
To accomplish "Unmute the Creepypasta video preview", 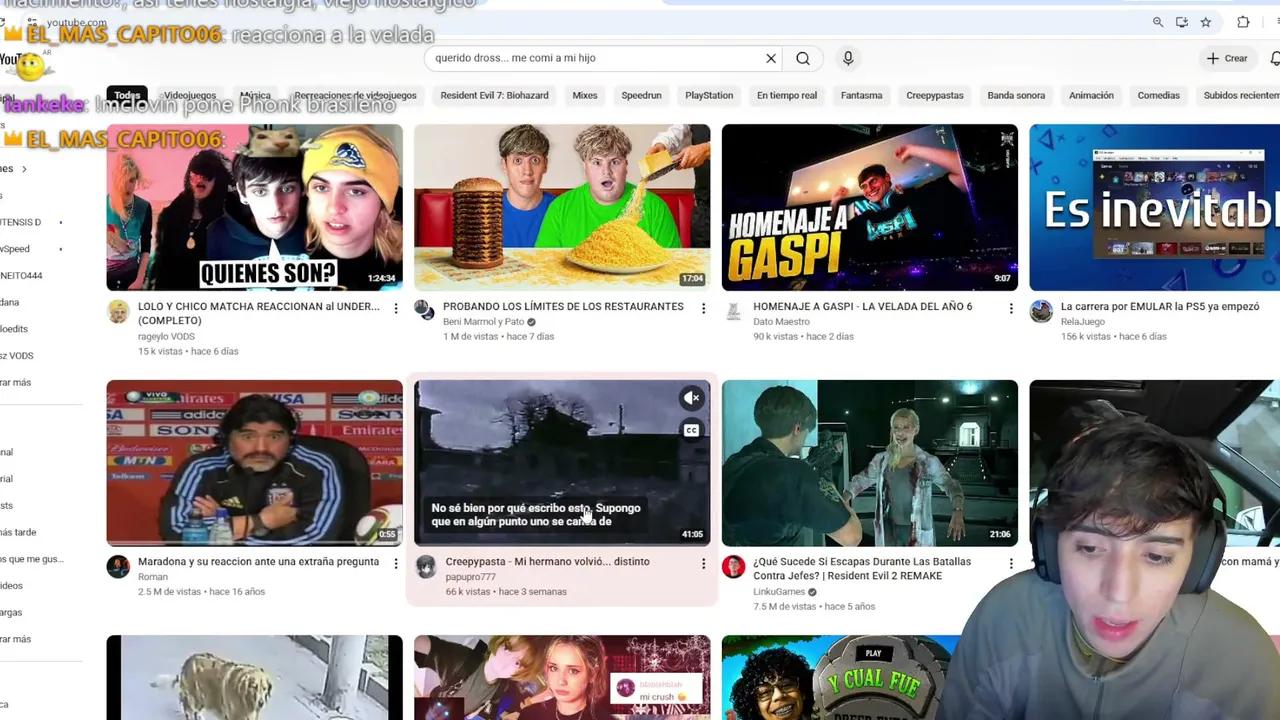I will pyautogui.click(x=691, y=398).
